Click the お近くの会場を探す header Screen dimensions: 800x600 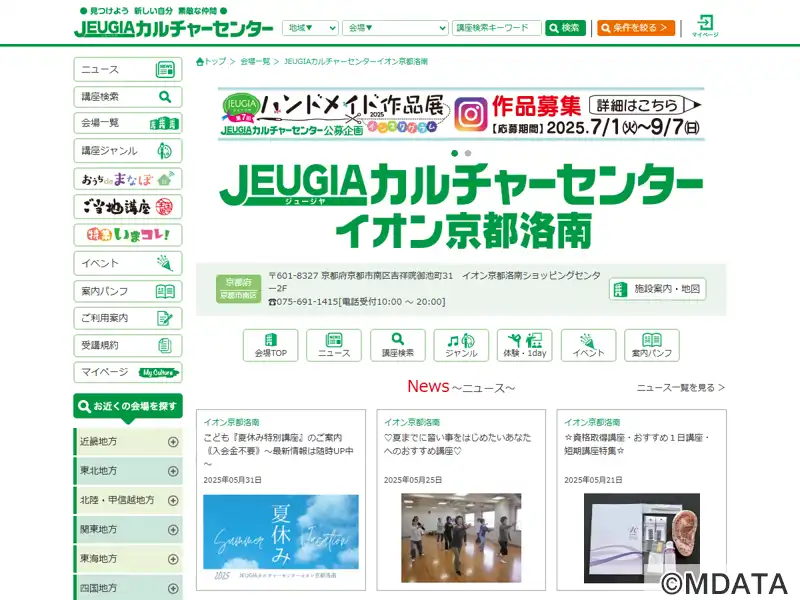(x=128, y=406)
